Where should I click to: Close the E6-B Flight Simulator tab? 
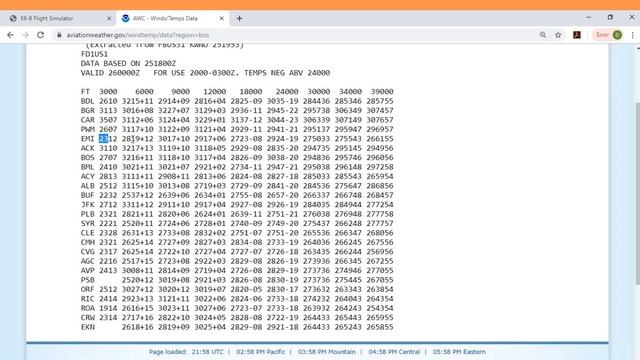(109, 18)
